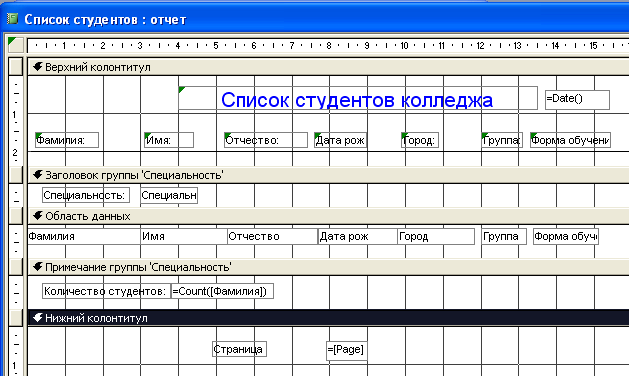Select the 'Верхний колонтитул' section bar

(x=328, y=67)
